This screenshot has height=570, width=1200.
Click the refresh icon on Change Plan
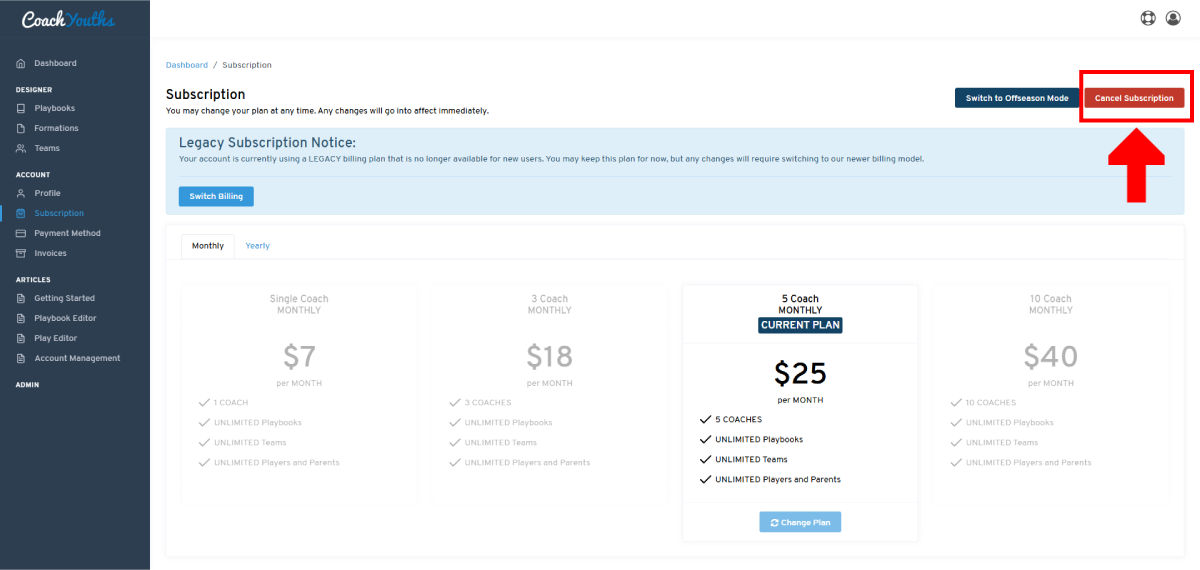click(x=774, y=522)
